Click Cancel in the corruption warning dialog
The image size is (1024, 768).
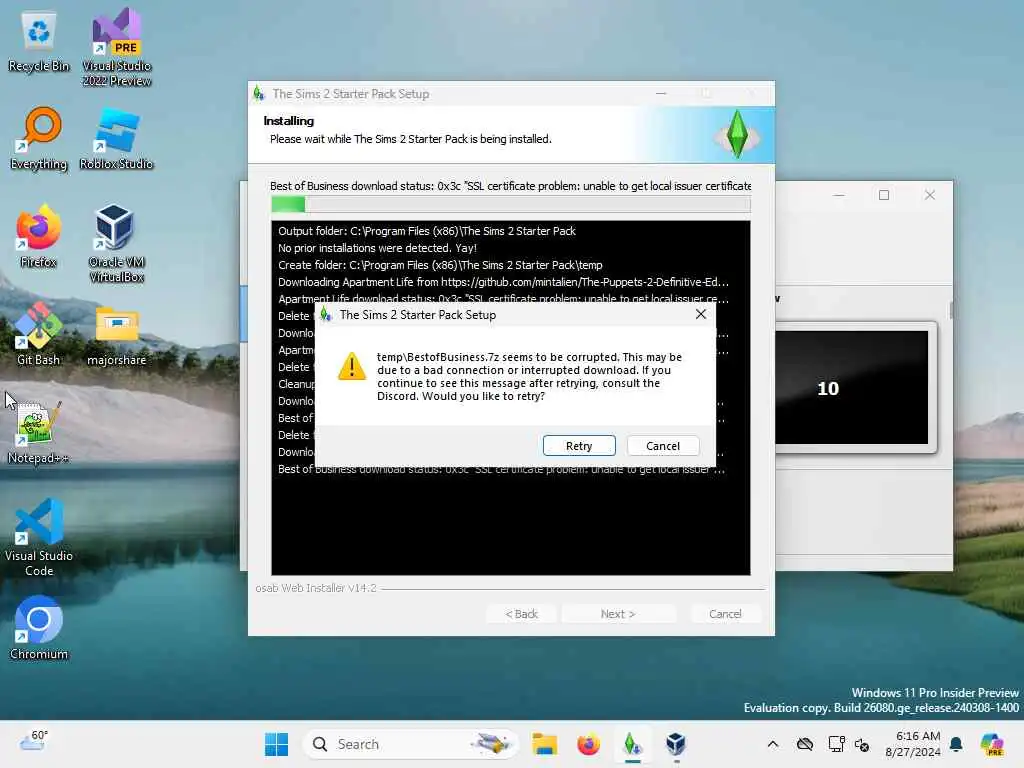(x=662, y=445)
